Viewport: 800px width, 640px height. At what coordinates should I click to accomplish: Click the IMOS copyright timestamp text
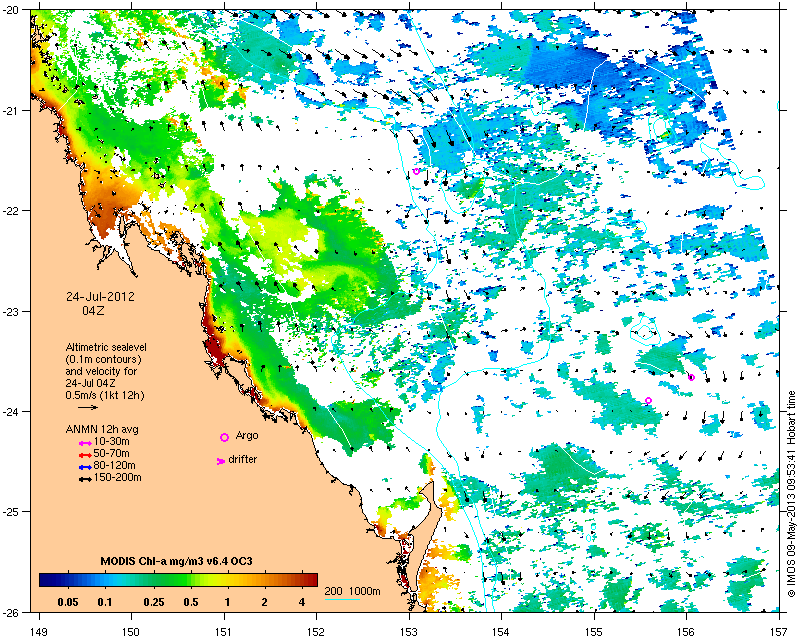[791, 494]
